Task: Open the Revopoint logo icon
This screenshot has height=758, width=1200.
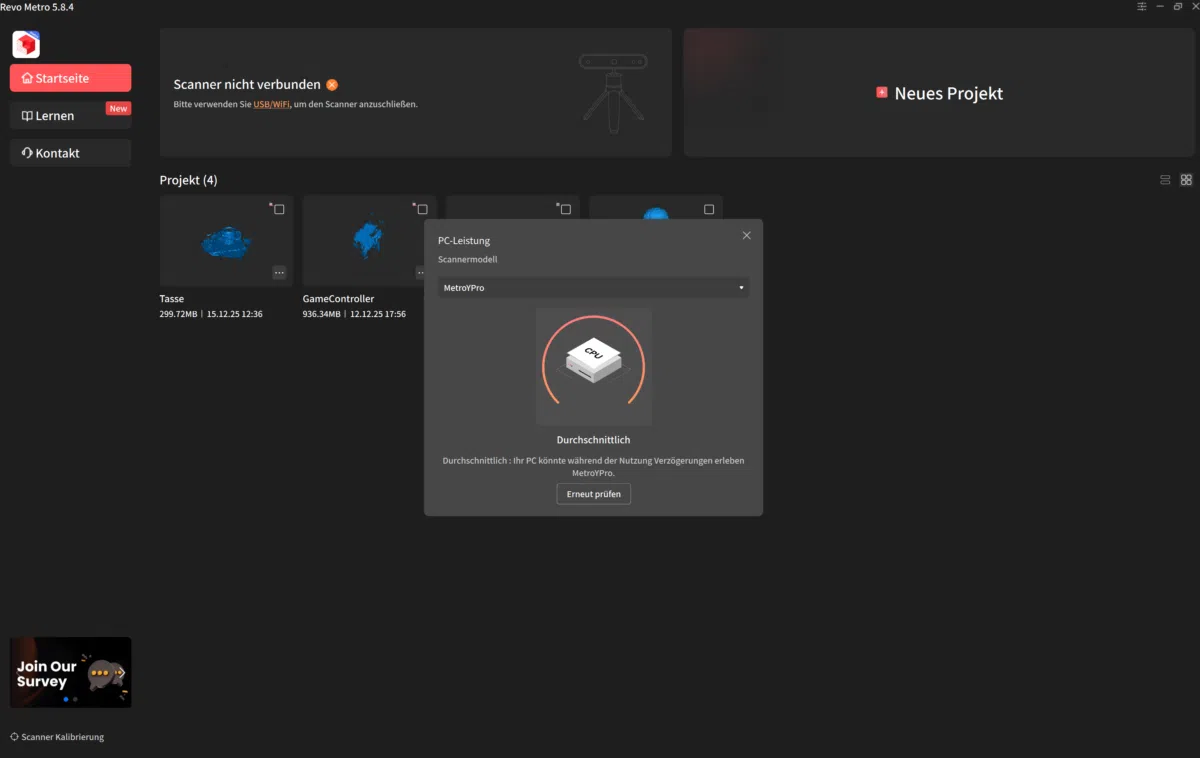Action: pyautogui.click(x=25, y=44)
